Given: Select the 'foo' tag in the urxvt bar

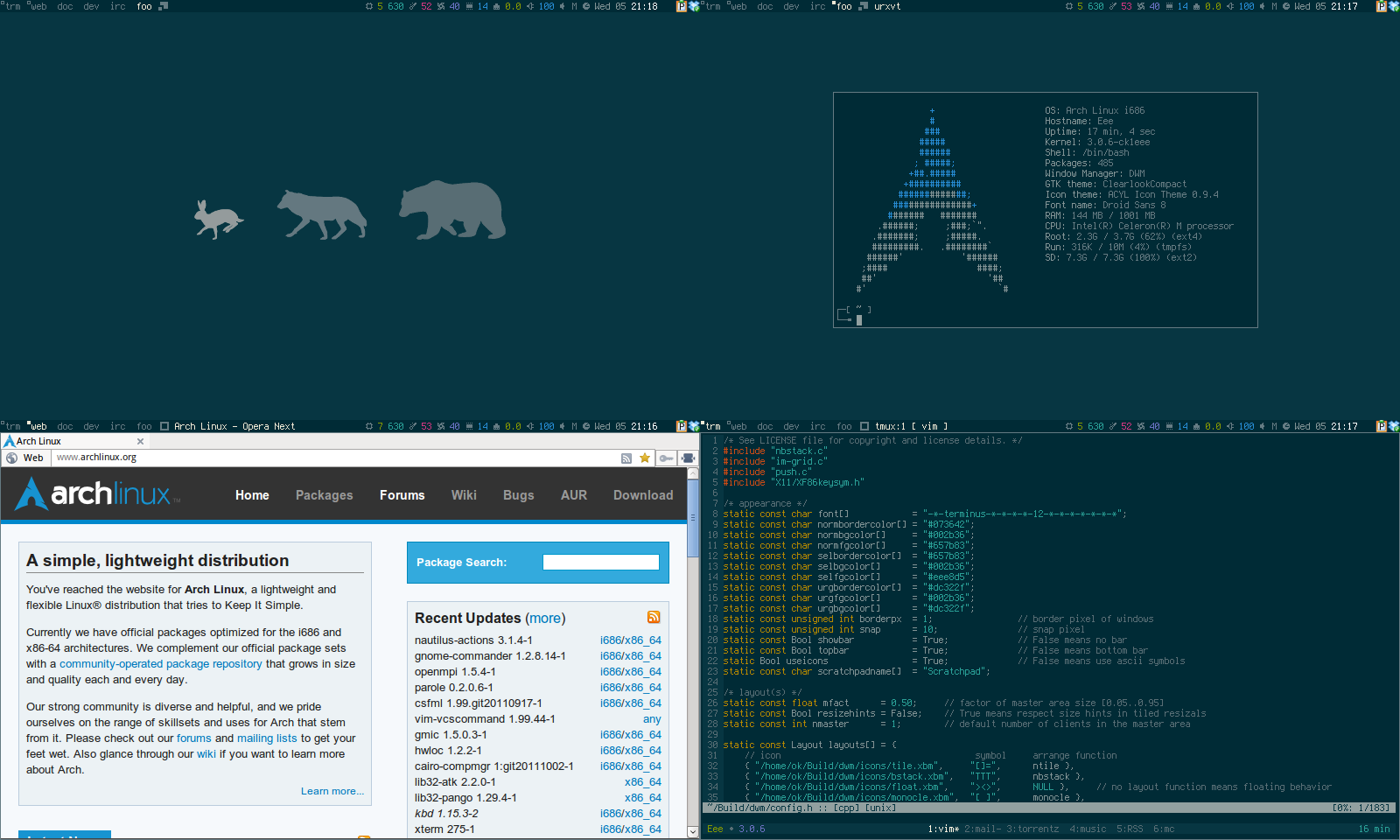Looking at the screenshot, I should point(843,6).
